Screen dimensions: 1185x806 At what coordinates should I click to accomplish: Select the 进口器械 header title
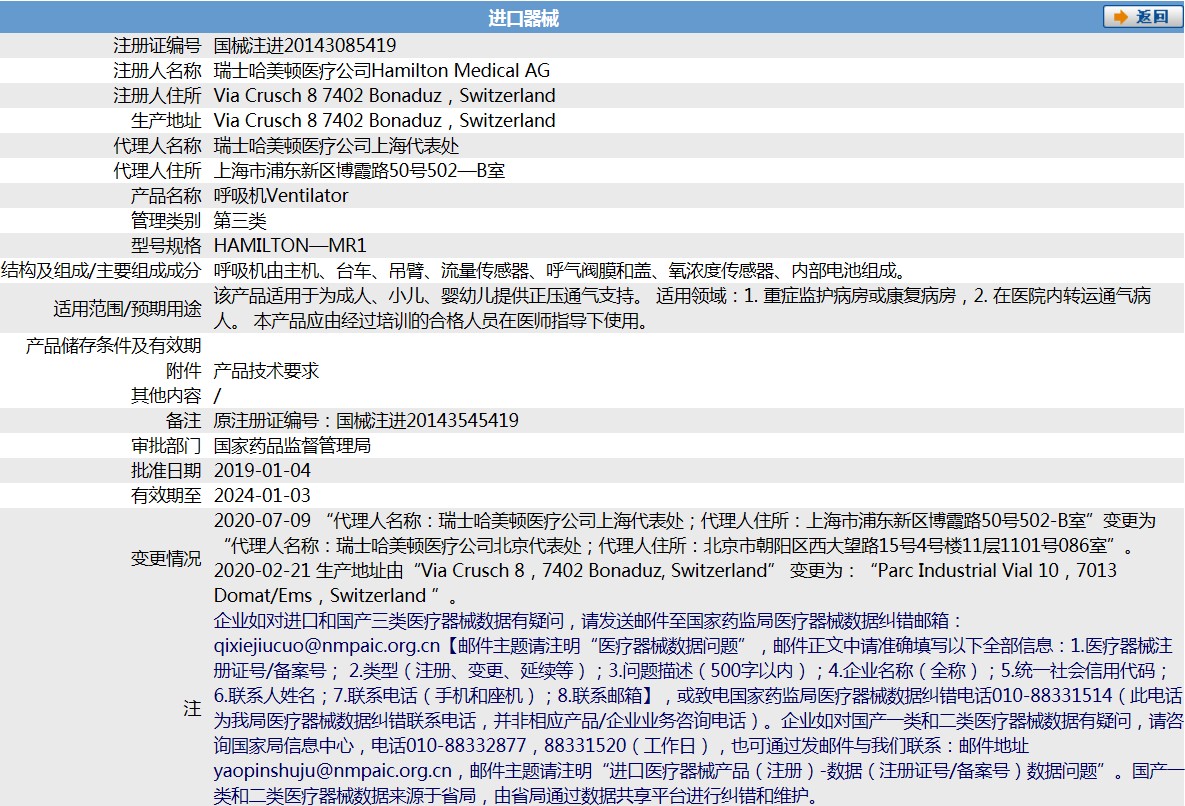pos(523,18)
